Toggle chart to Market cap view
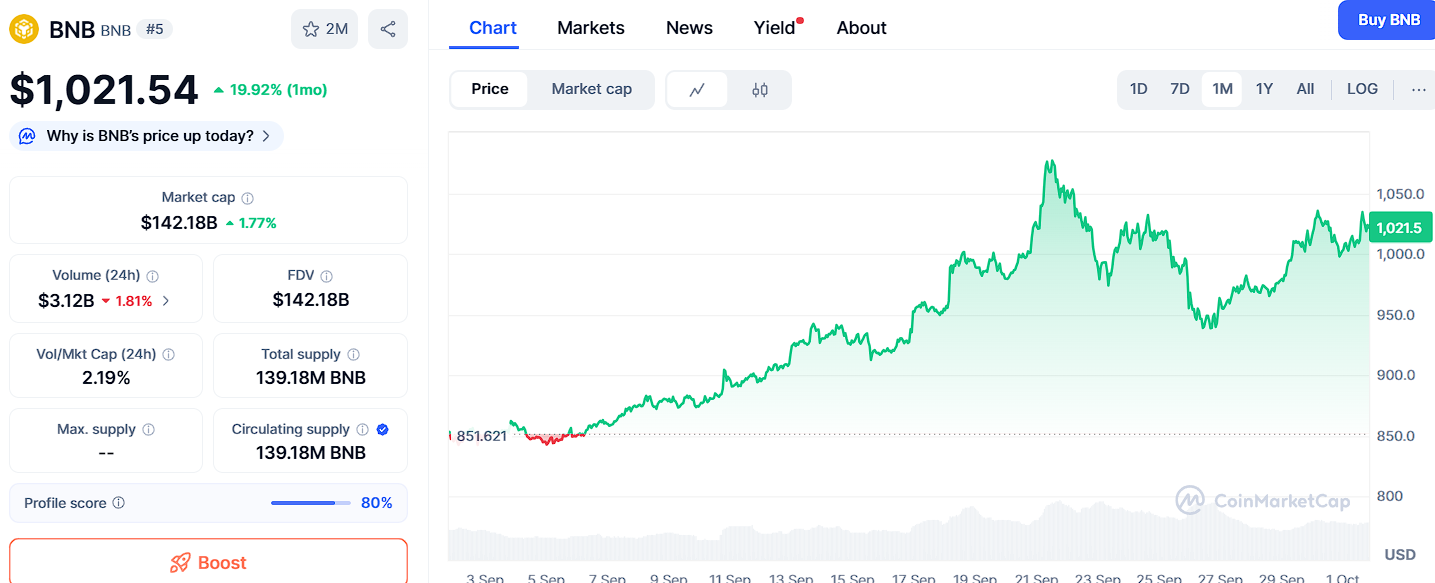 coord(591,89)
